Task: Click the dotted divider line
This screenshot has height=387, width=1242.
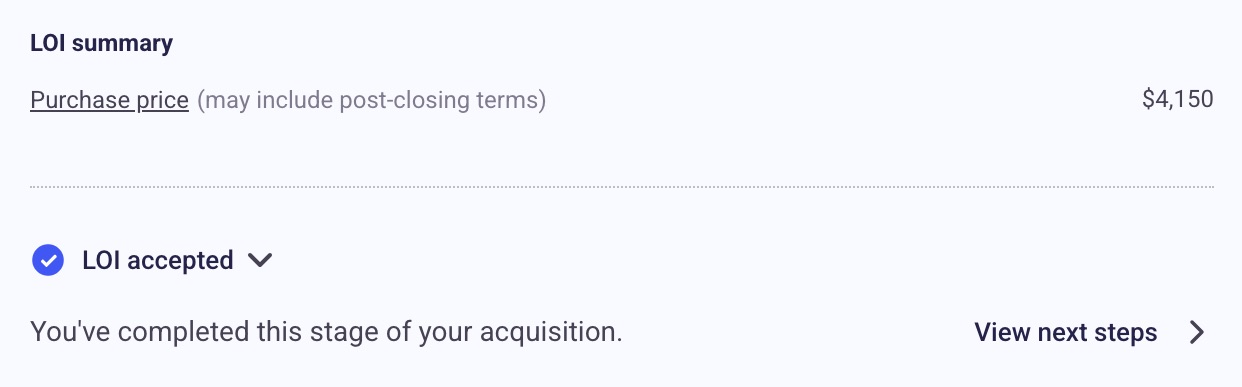Action: coord(622,187)
